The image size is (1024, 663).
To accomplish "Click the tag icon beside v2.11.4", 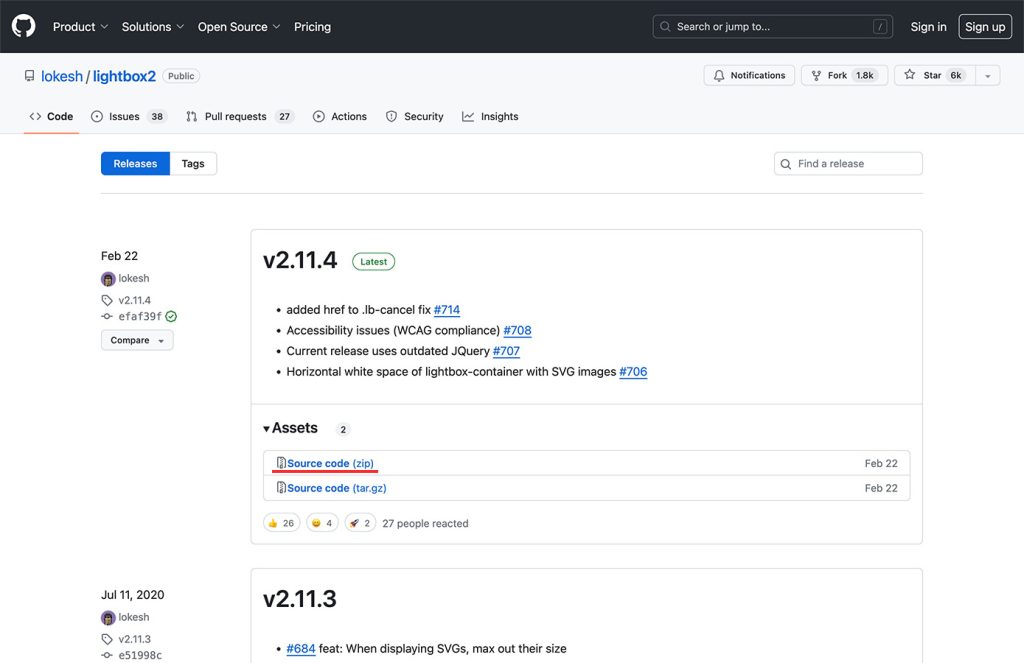I will click(107, 299).
